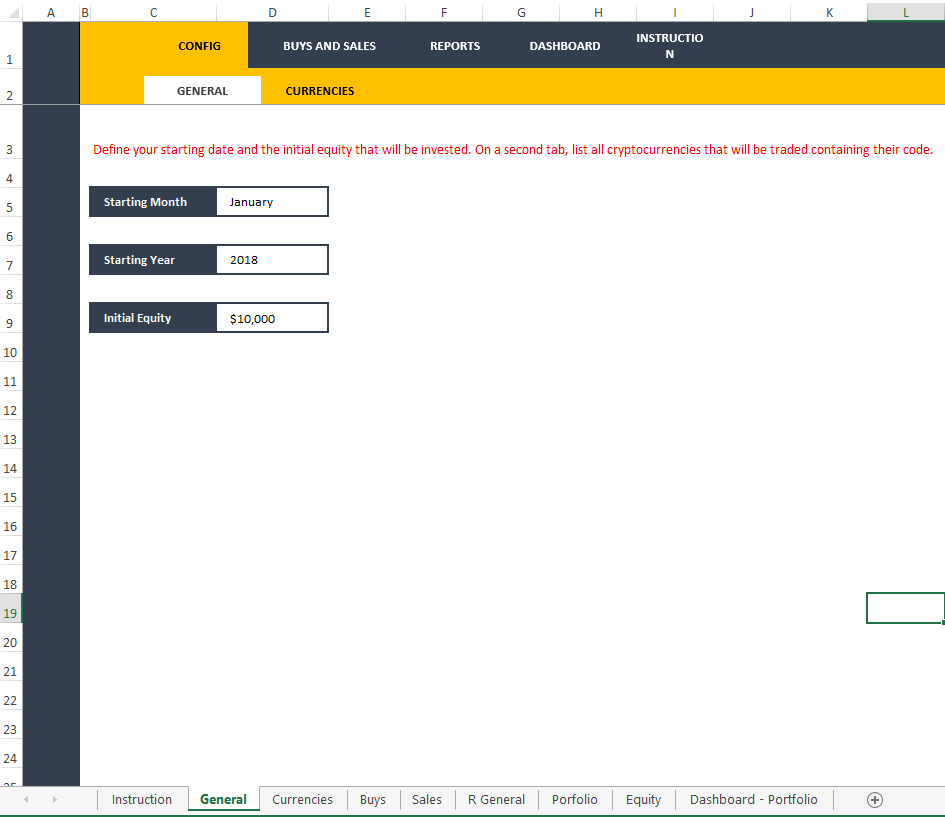Select column G header

click(x=521, y=12)
